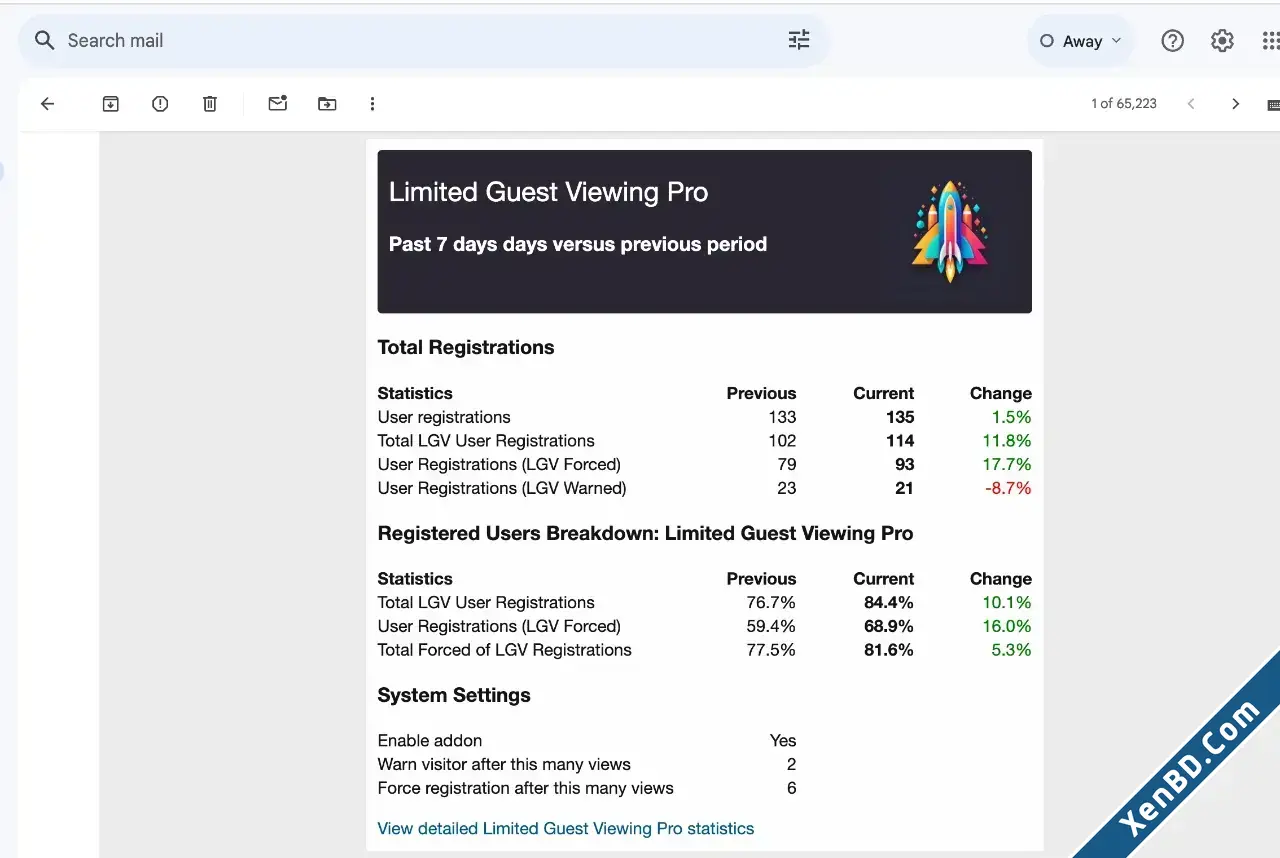
Task: Report this email as spam
Action: [160, 104]
